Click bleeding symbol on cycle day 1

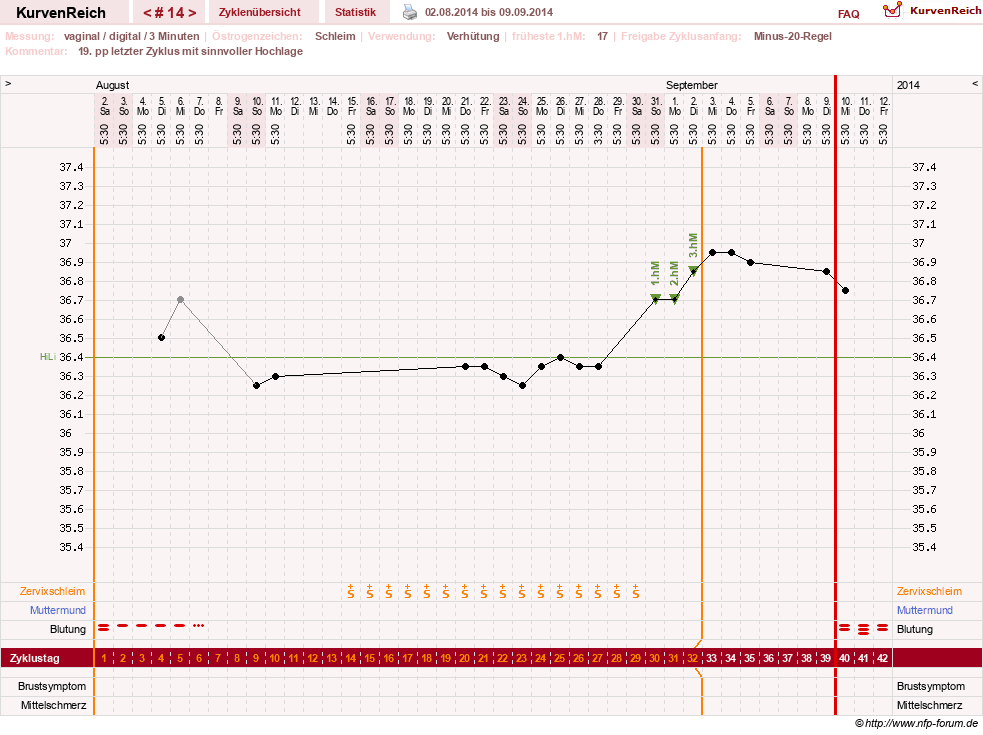(103, 627)
